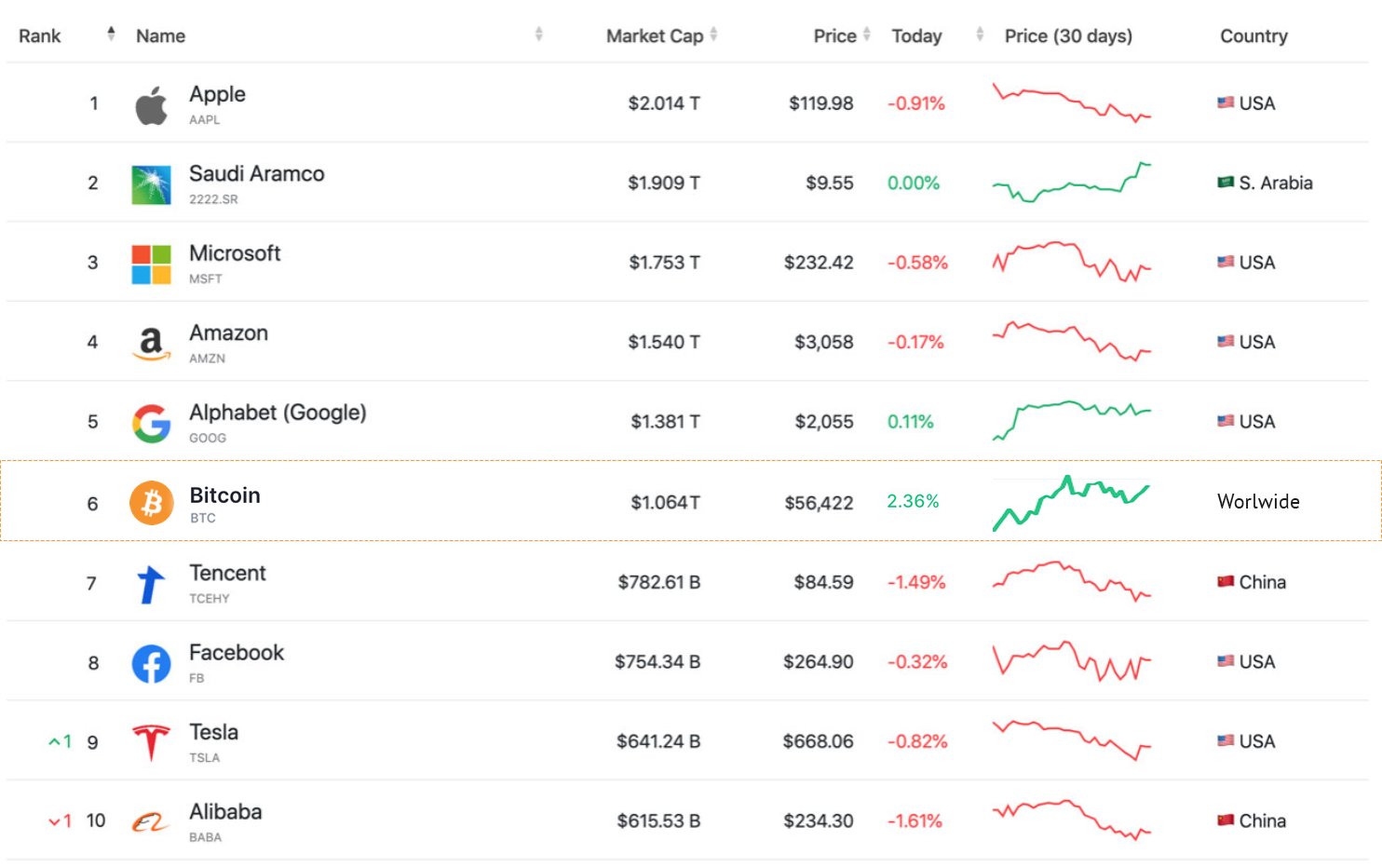Open the Microsoft company link
Screen dimensions: 1382x868
tap(235, 253)
